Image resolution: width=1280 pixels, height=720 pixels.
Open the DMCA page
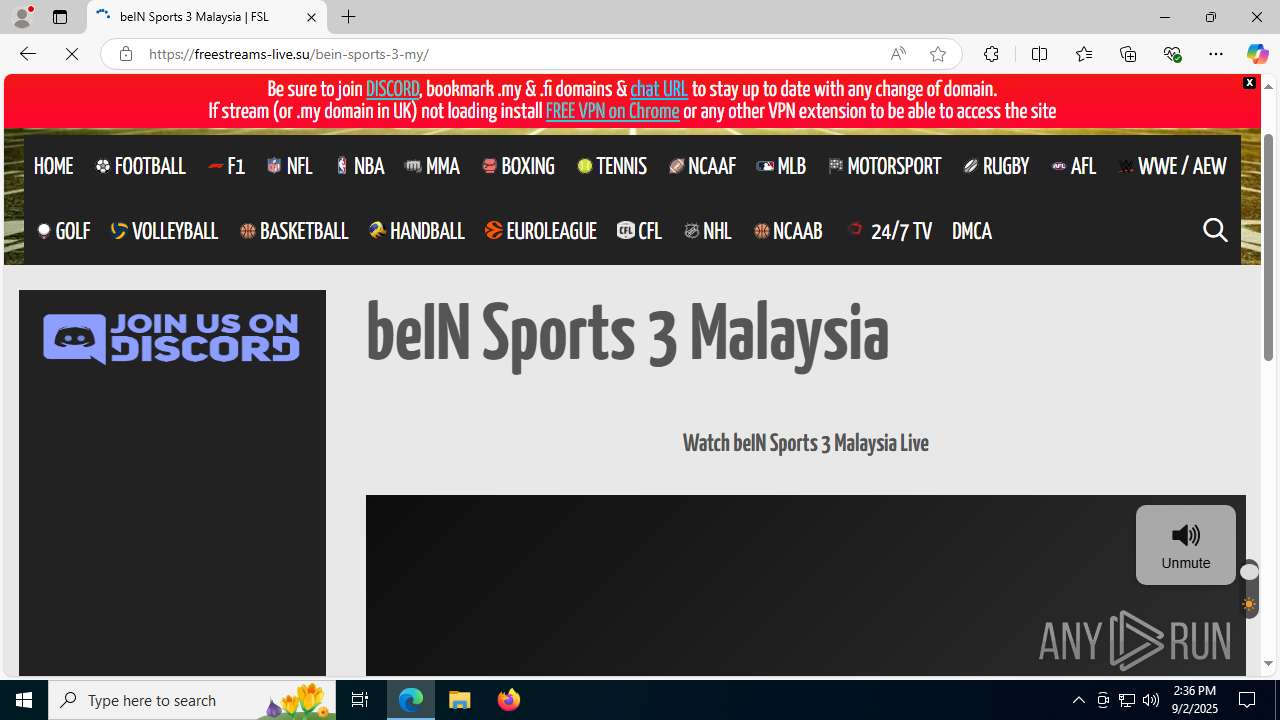[971, 231]
